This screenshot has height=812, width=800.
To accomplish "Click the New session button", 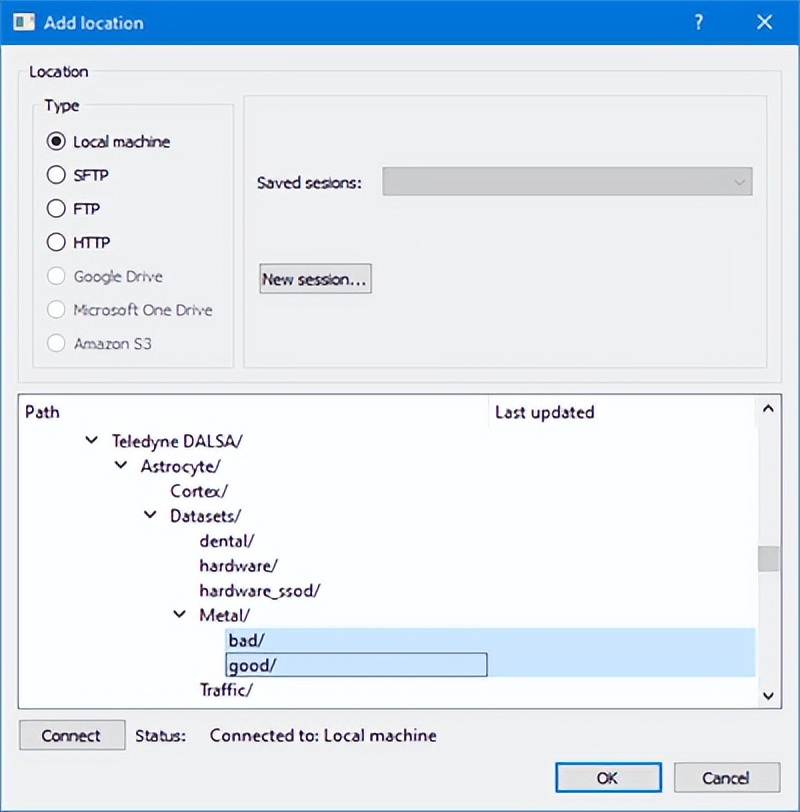I will (x=315, y=280).
